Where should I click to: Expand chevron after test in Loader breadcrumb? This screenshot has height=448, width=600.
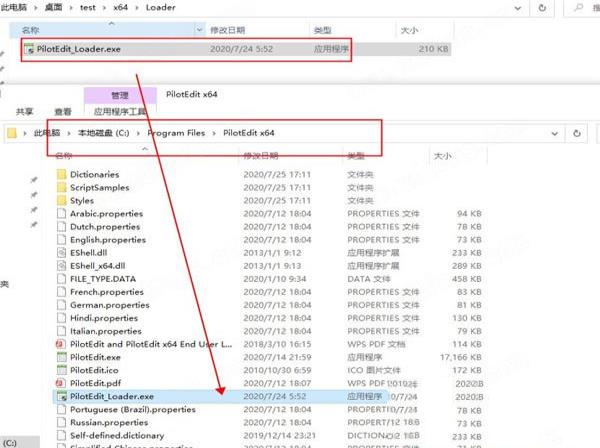coord(104,8)
